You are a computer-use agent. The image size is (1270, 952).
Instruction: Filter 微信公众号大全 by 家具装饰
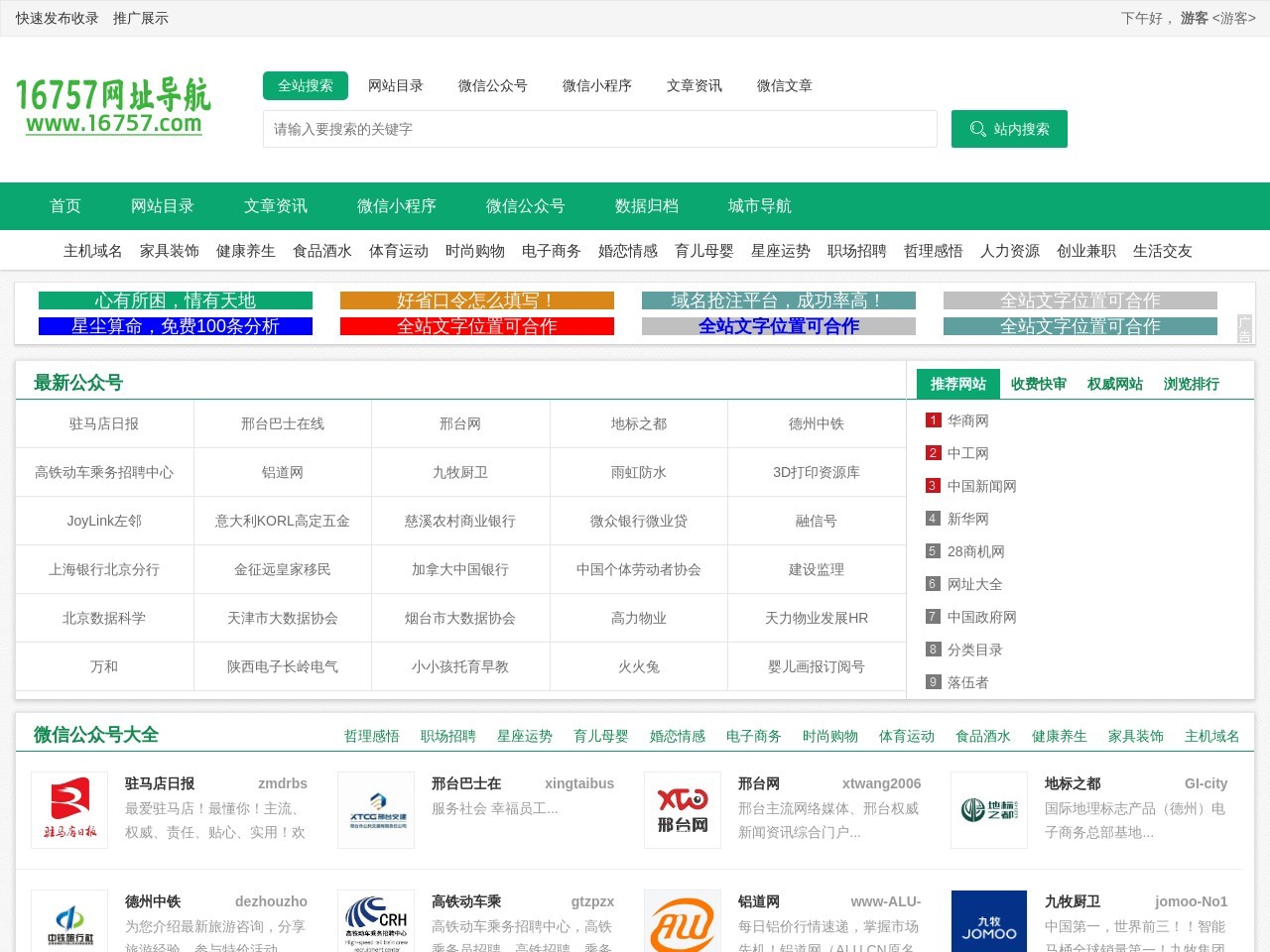[x=1136, y=736]
